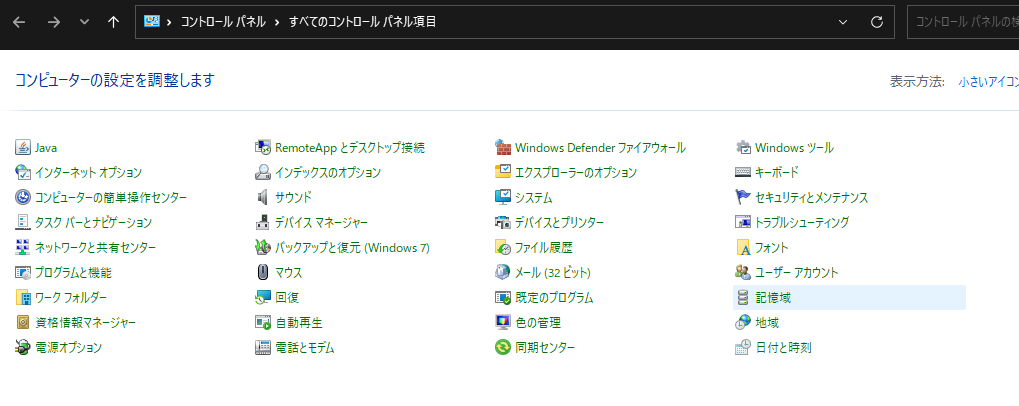
Task: Open the デバイス マネージャー link
Action: 321,223
